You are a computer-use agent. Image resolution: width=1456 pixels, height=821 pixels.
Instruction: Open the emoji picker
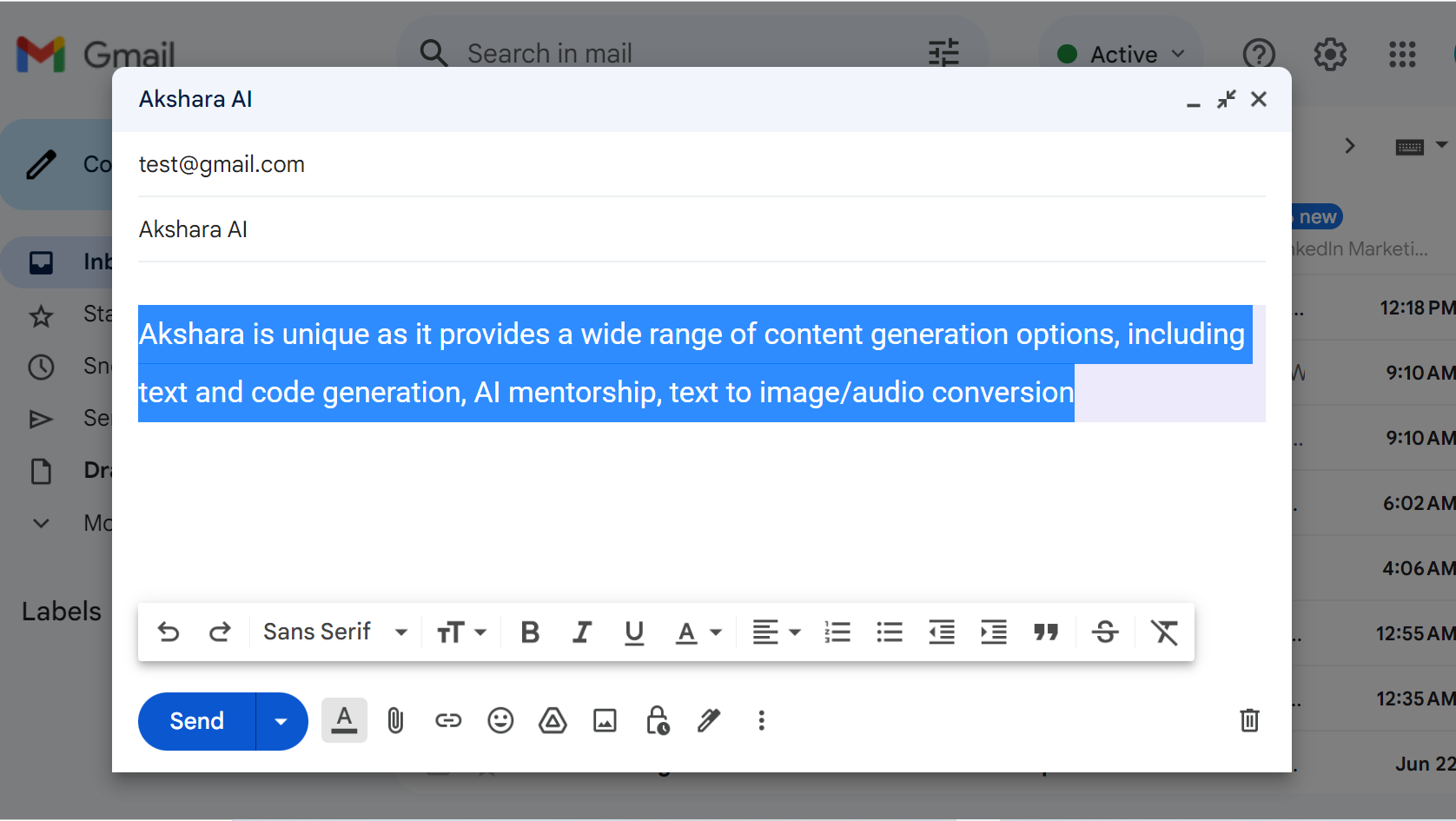(500, 720)
